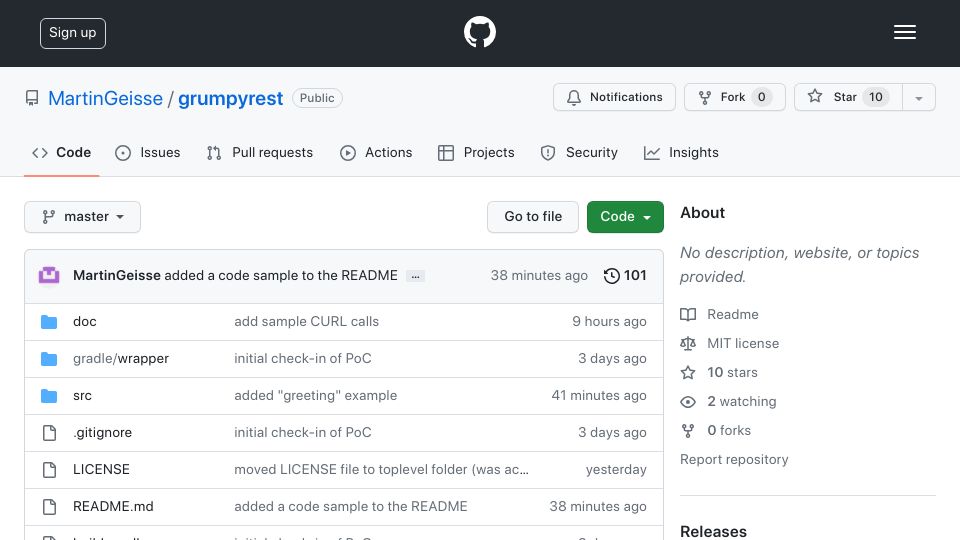
Task: Open the gradle/wrapper folder
Action: click(121, 359)
